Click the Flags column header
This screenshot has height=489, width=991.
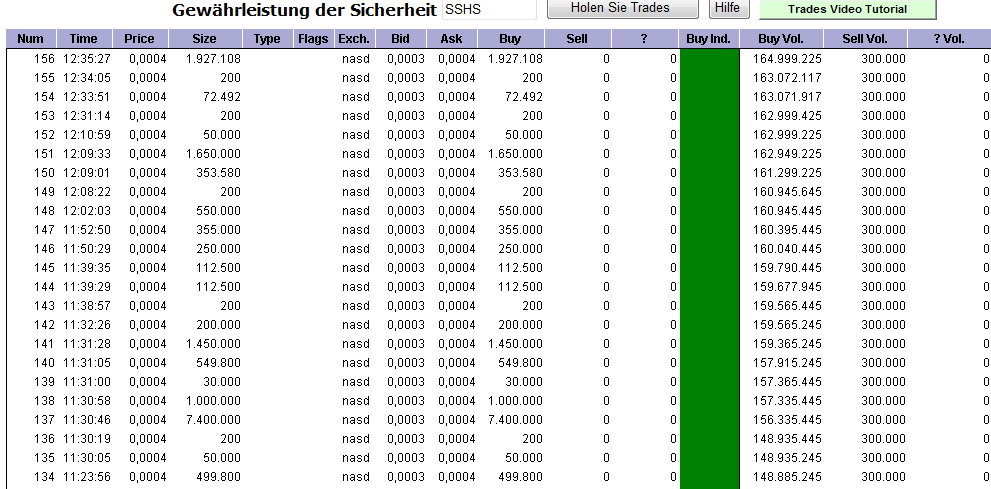[313, 39]
